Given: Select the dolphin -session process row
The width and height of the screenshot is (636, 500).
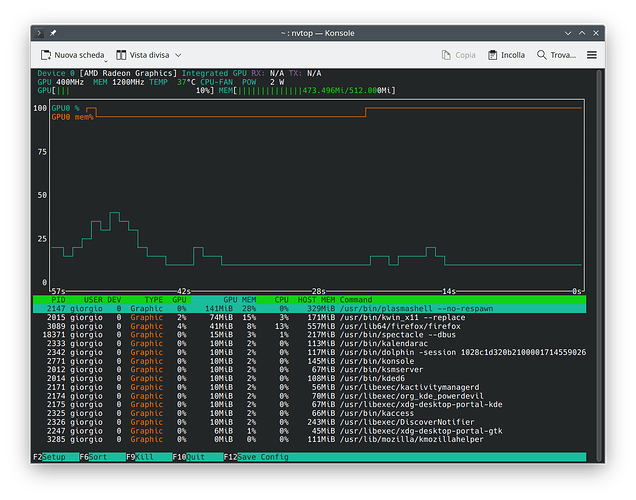Looking at the screenshot, I should 309,352.
